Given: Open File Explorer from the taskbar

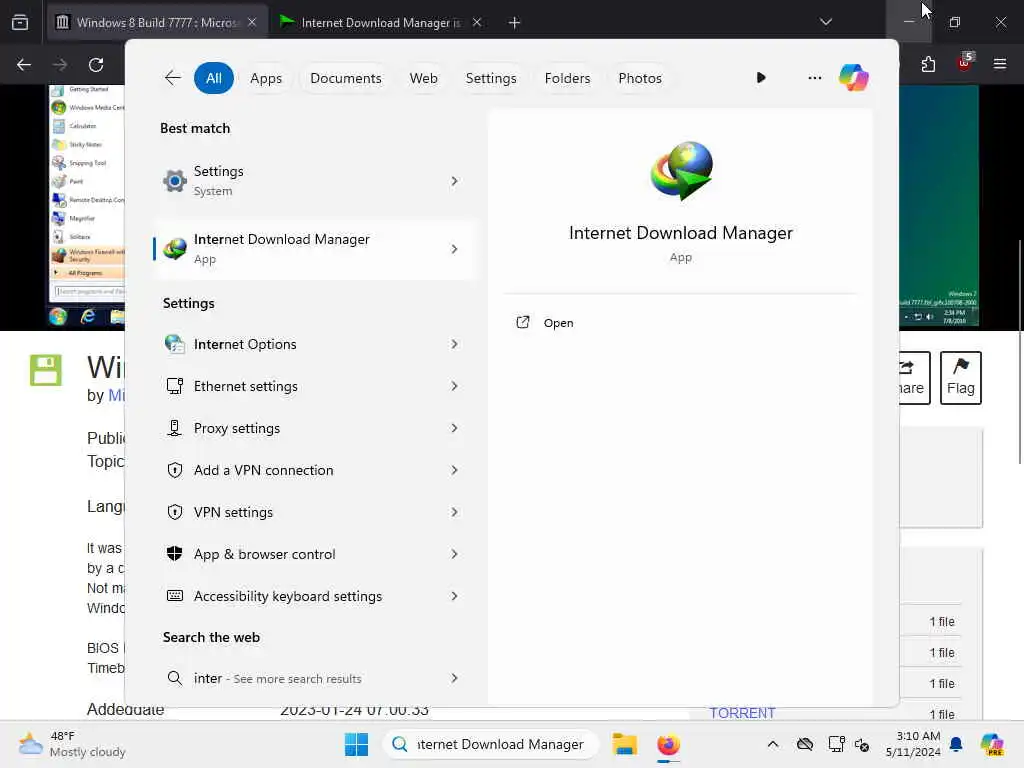Looking at the screenshot, I should (x=624, y=744).
